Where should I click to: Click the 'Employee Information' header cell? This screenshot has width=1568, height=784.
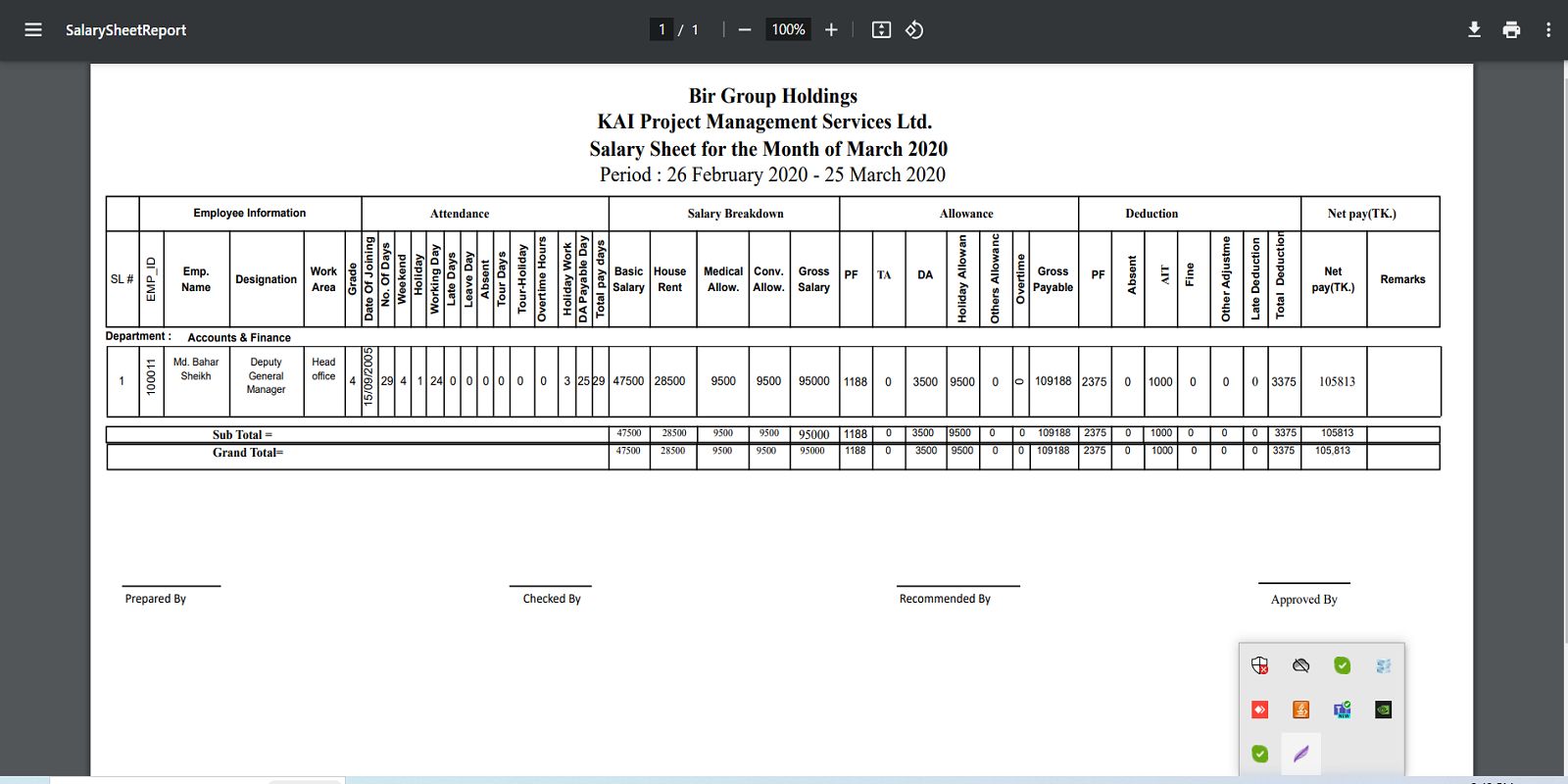click(250, 213)
